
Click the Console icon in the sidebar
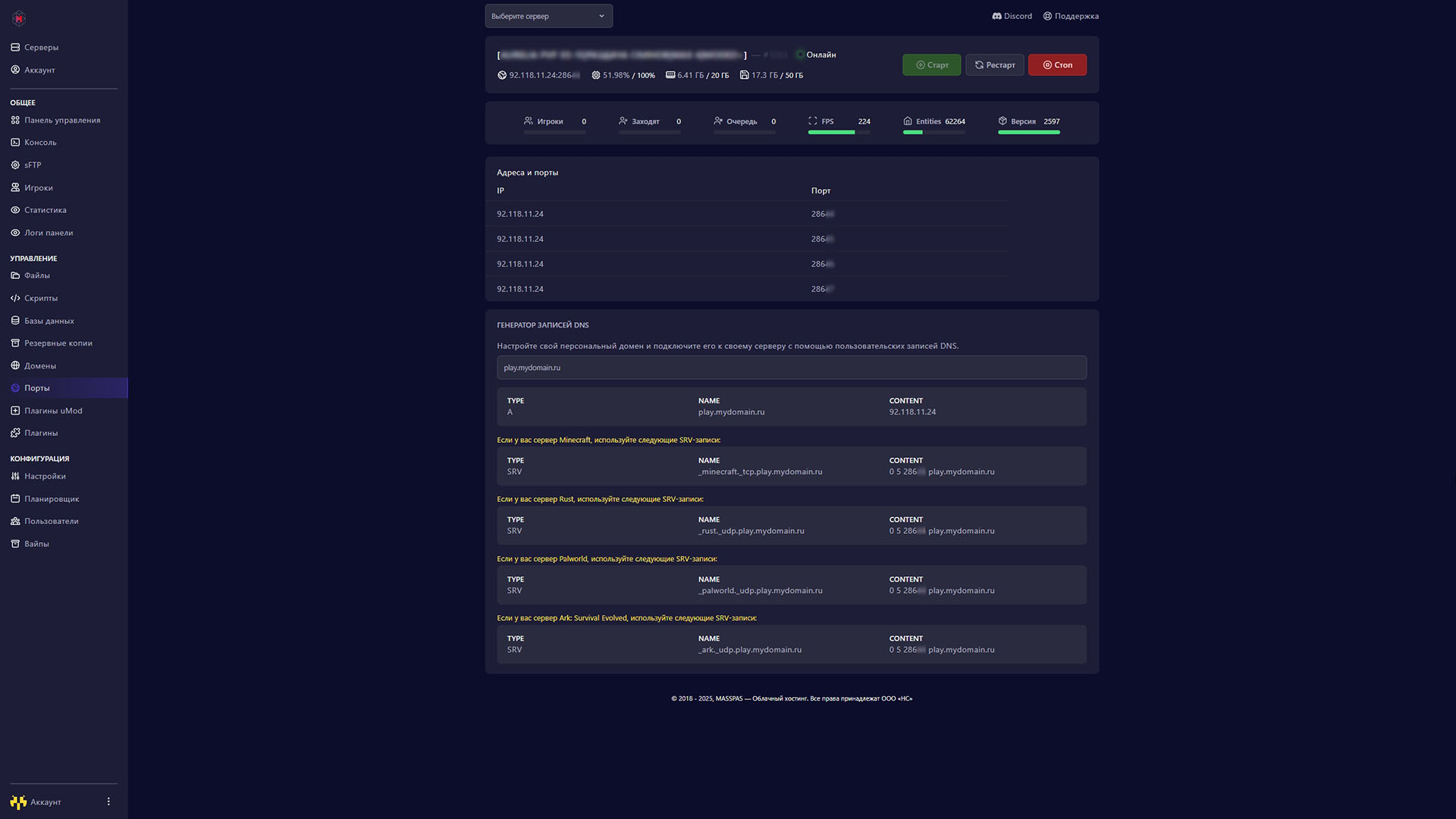[x=15, y=143]
